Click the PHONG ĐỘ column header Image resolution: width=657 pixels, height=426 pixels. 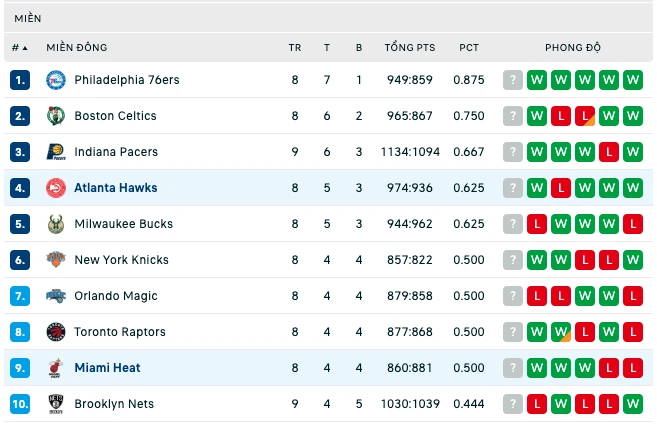[x=573, y=47]
